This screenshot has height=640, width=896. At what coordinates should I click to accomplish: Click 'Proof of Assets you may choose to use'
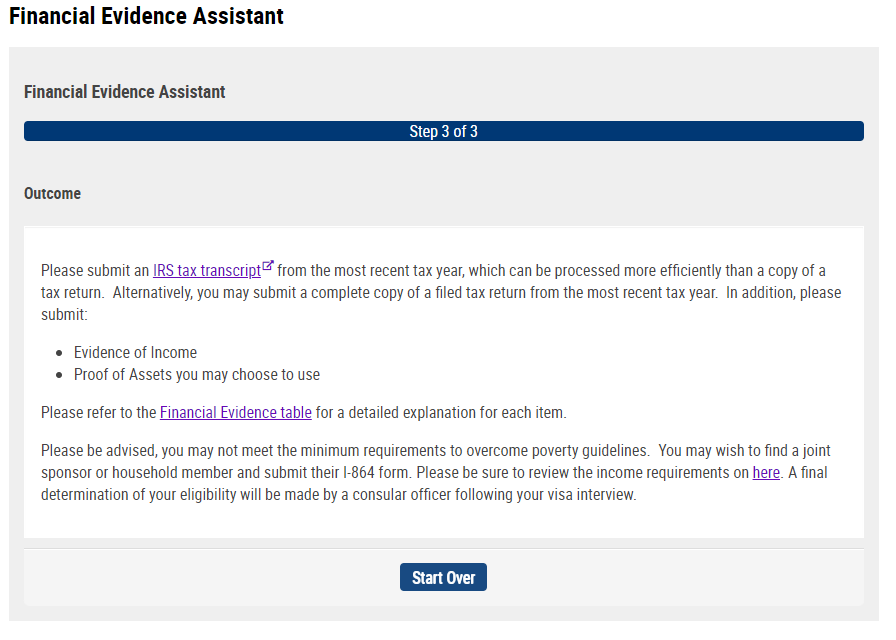coord(197,375)
